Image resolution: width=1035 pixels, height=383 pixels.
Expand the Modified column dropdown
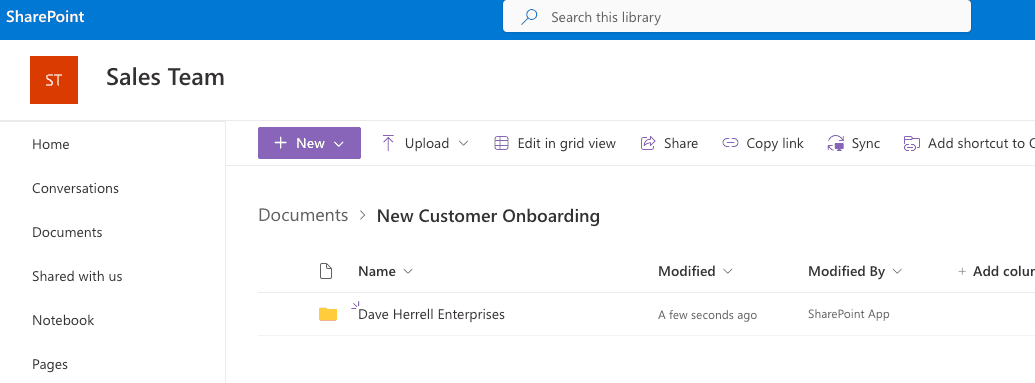click(728, 271)
